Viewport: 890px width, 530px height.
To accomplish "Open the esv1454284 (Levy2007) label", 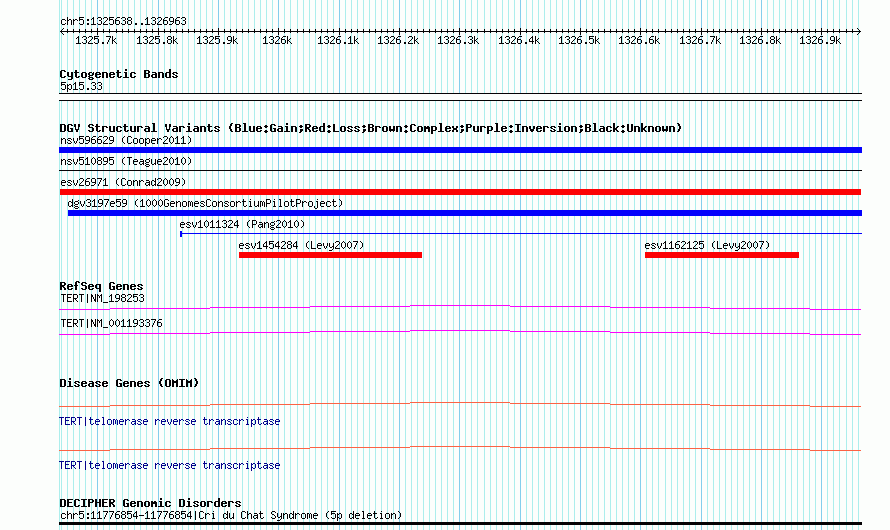I will (301, 245).
